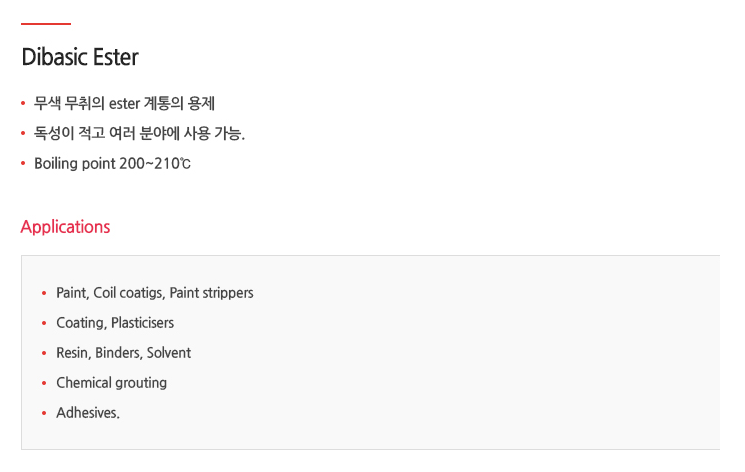
Task: Click the red bullet before Resin, Binders
Action: pyautogui.click(x=44, y=353)
